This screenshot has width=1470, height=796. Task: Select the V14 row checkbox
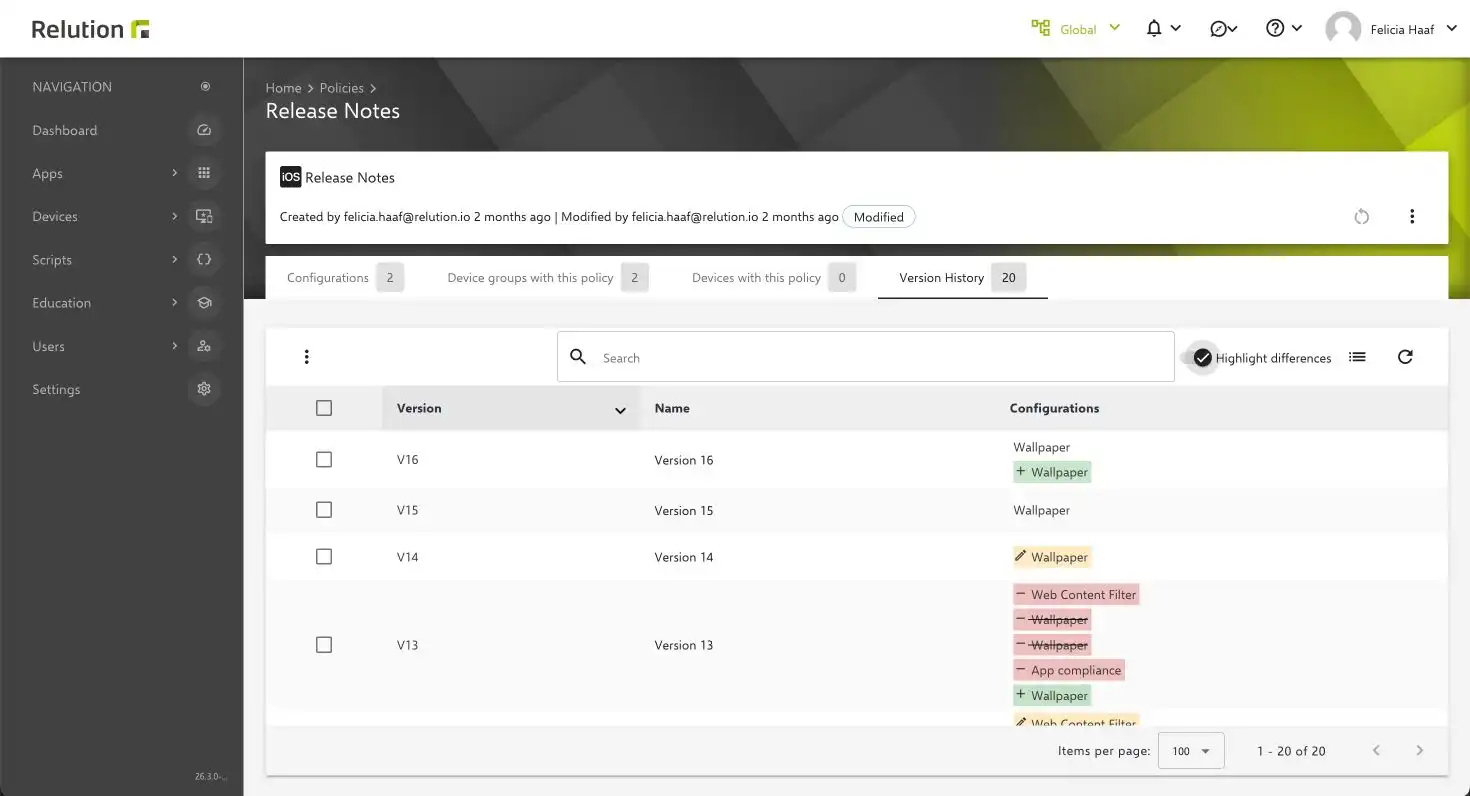[324, 557]
